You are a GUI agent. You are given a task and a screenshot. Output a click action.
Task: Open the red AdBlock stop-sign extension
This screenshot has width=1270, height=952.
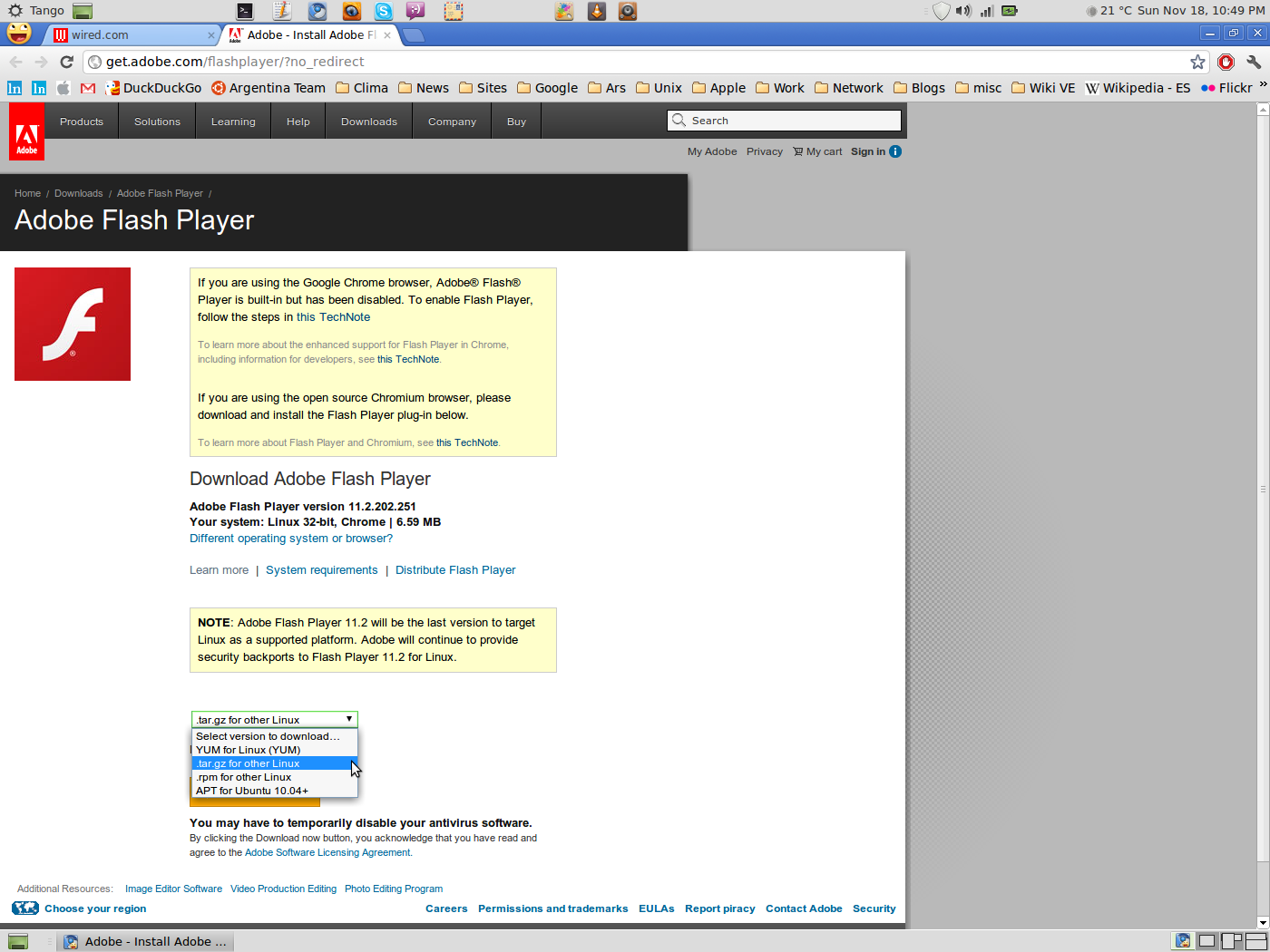(1226, 62)
